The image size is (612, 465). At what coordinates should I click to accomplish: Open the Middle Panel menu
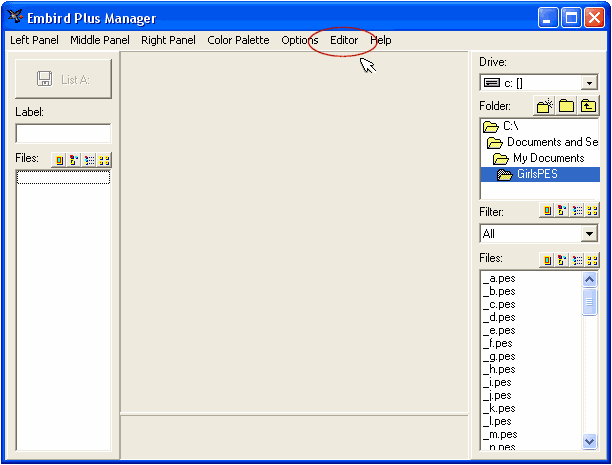click(x=100, y=40)
